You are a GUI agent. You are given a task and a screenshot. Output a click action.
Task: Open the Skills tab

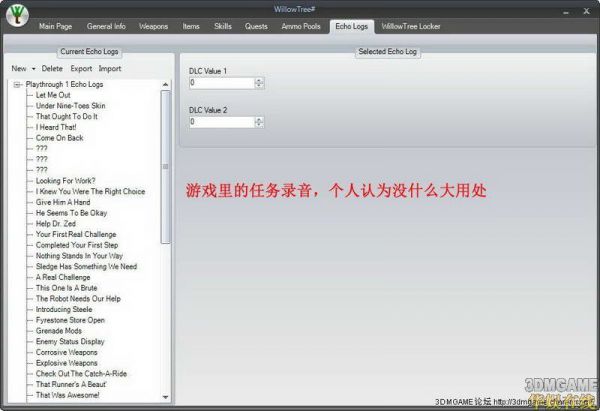[222, 26]
